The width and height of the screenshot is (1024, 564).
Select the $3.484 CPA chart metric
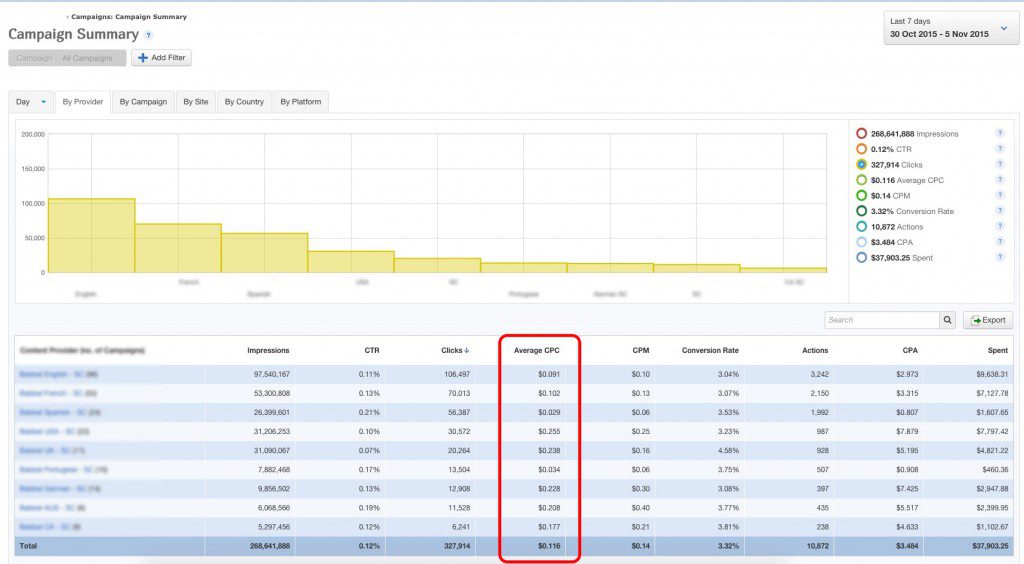tap(861, 242)
